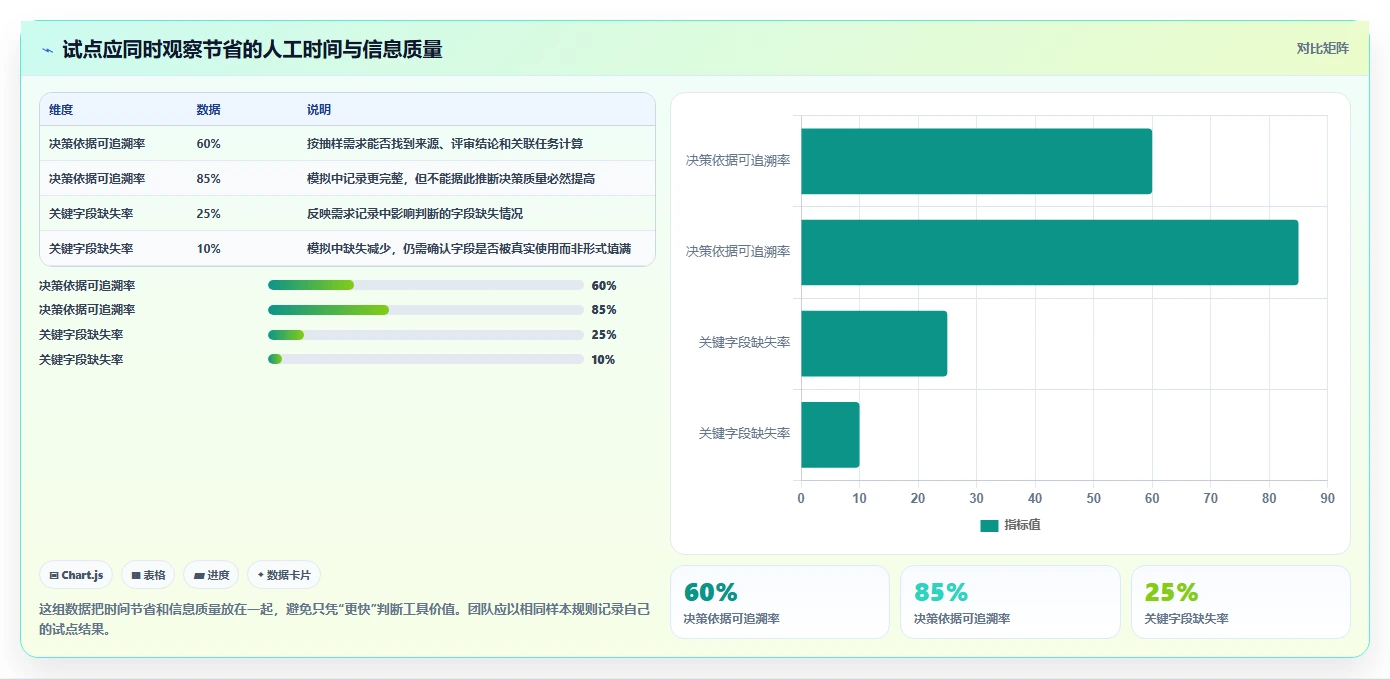Viewport: 1390px width, 679px height.
Task: Click the x-axis tick label 0
Action: pyautogui.click(x=801, y=498)
